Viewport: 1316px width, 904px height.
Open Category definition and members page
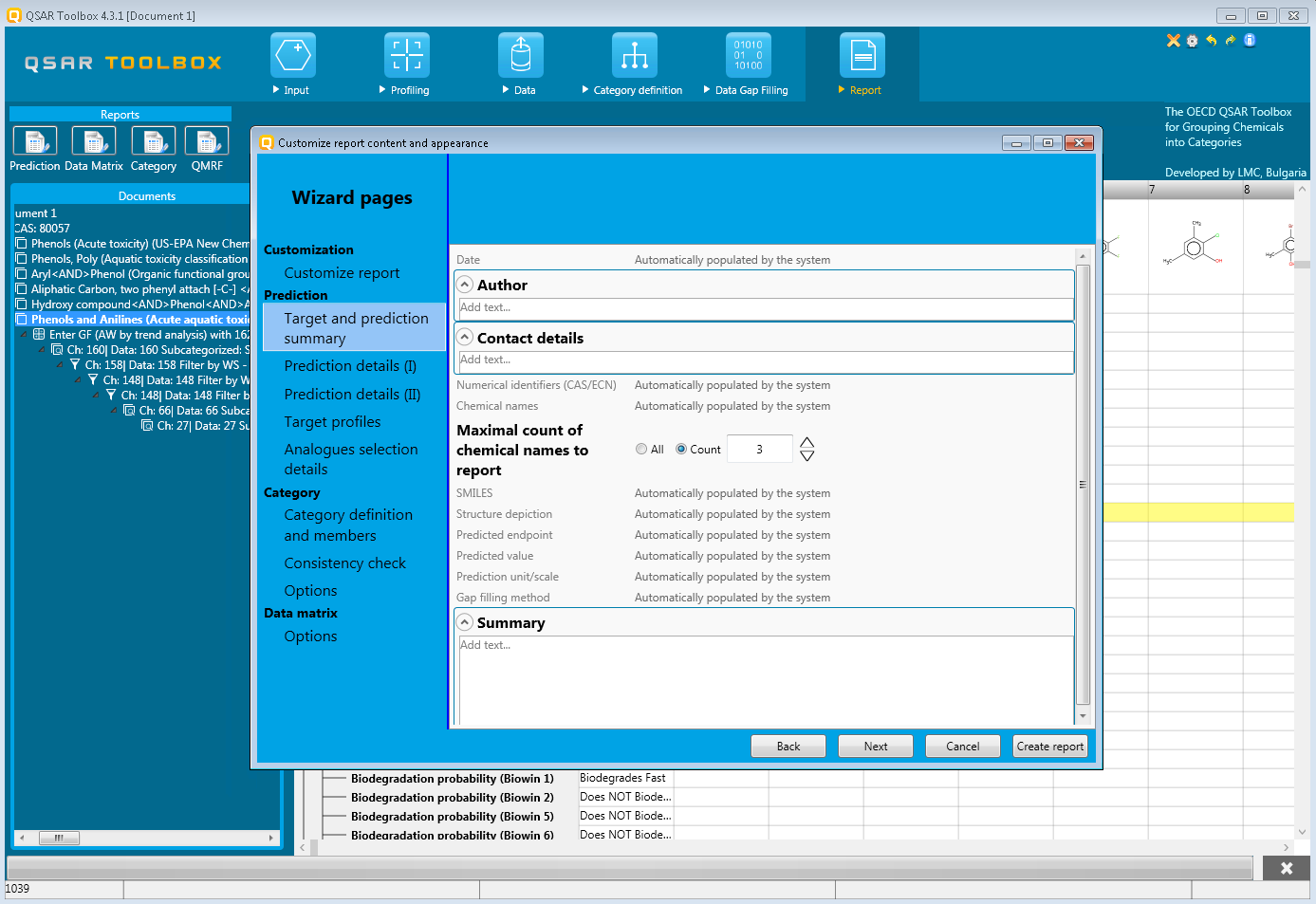(x=348, y=525)
